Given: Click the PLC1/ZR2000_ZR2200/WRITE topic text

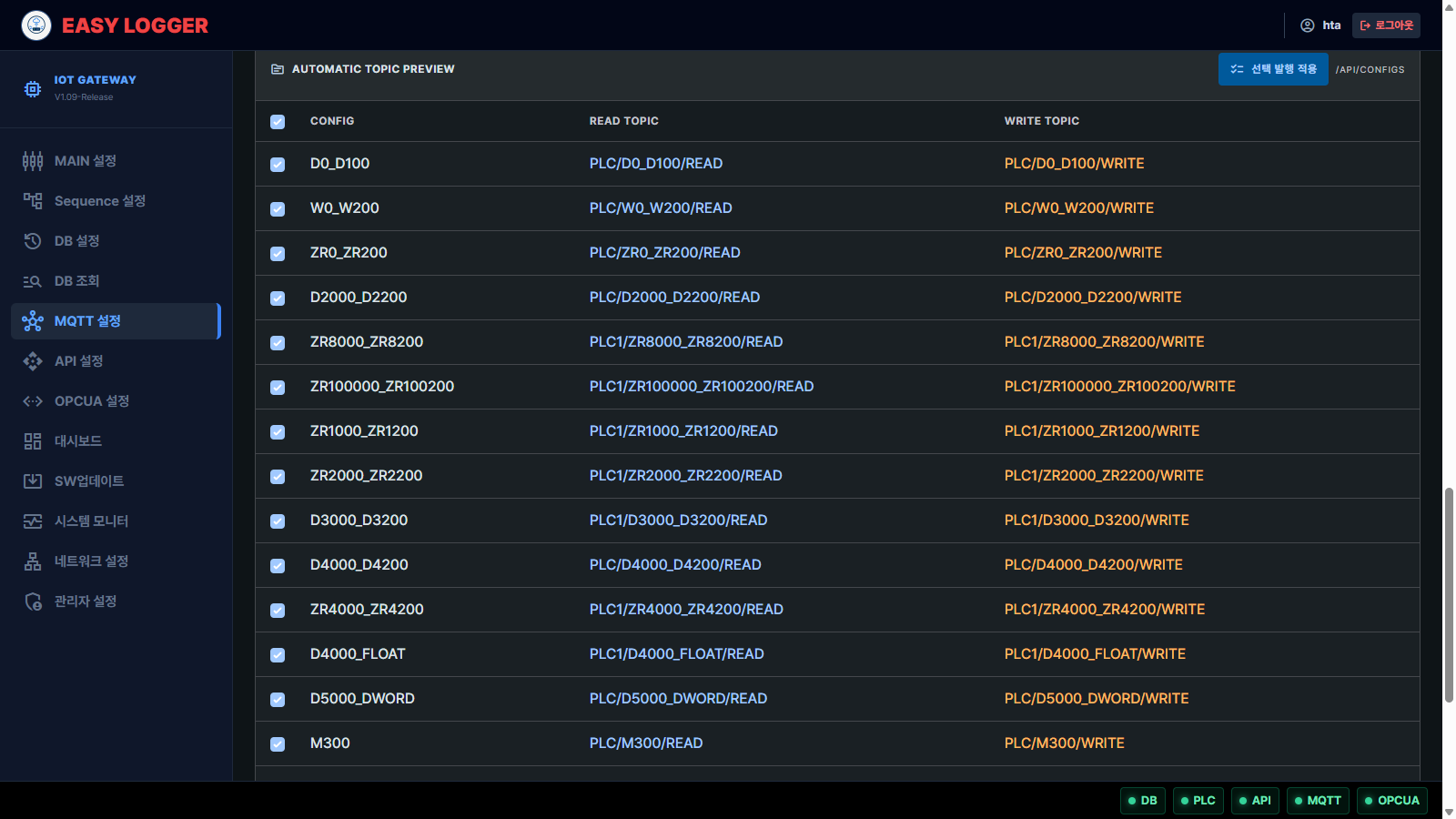Looking at the screenshot, I should click(1104, 476).
